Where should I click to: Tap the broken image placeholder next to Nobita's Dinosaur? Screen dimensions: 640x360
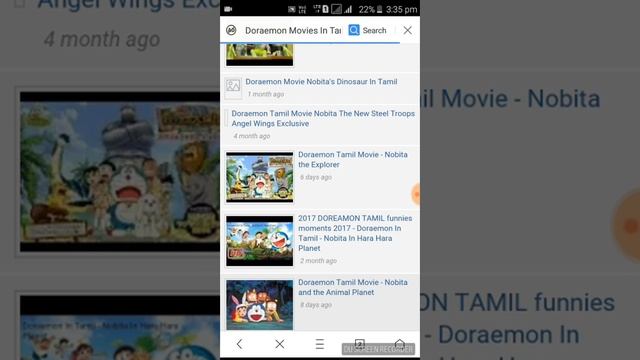tap(233, 87)
